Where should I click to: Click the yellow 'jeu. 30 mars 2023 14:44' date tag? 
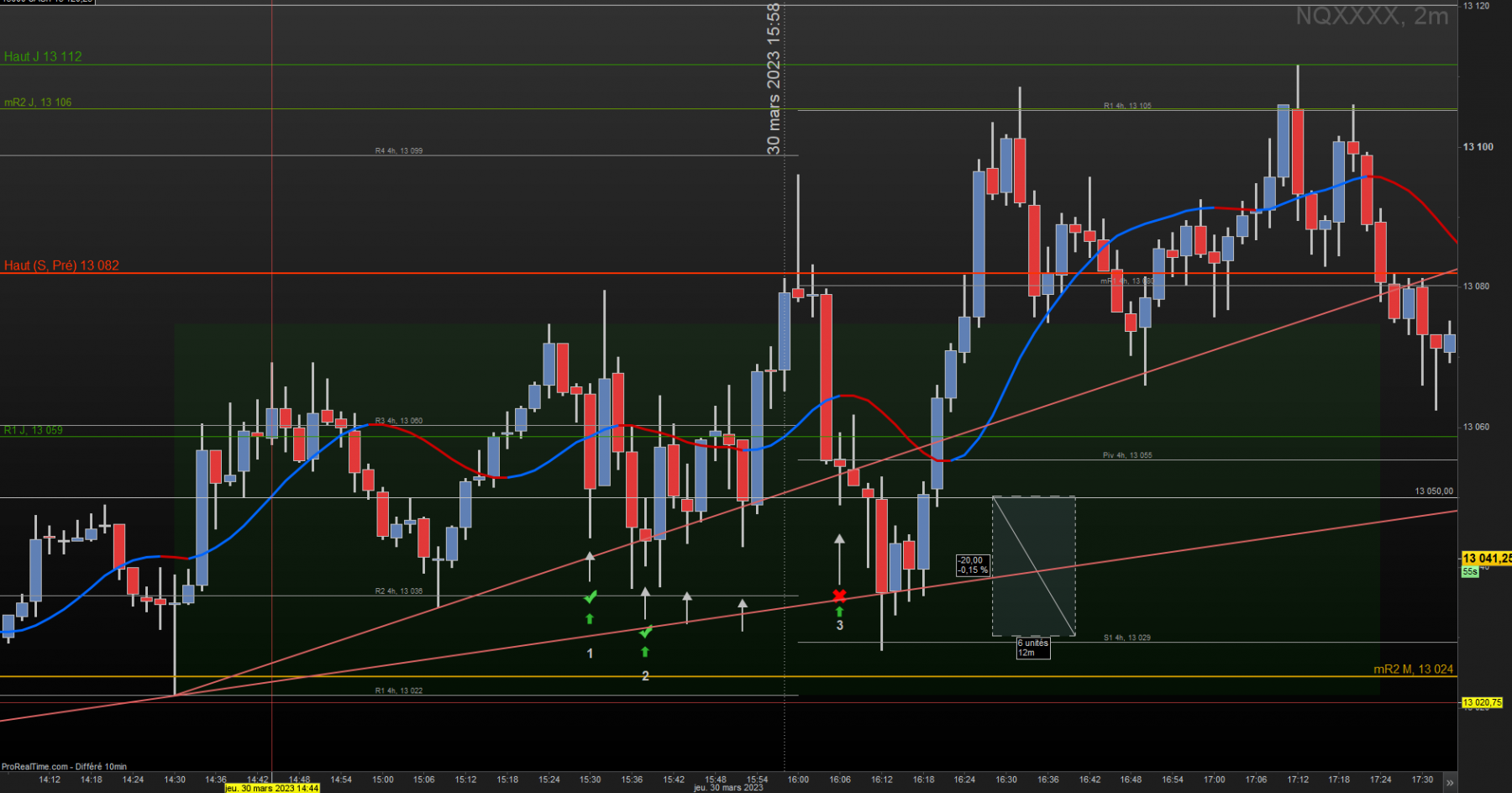click(x=271, y=788)
